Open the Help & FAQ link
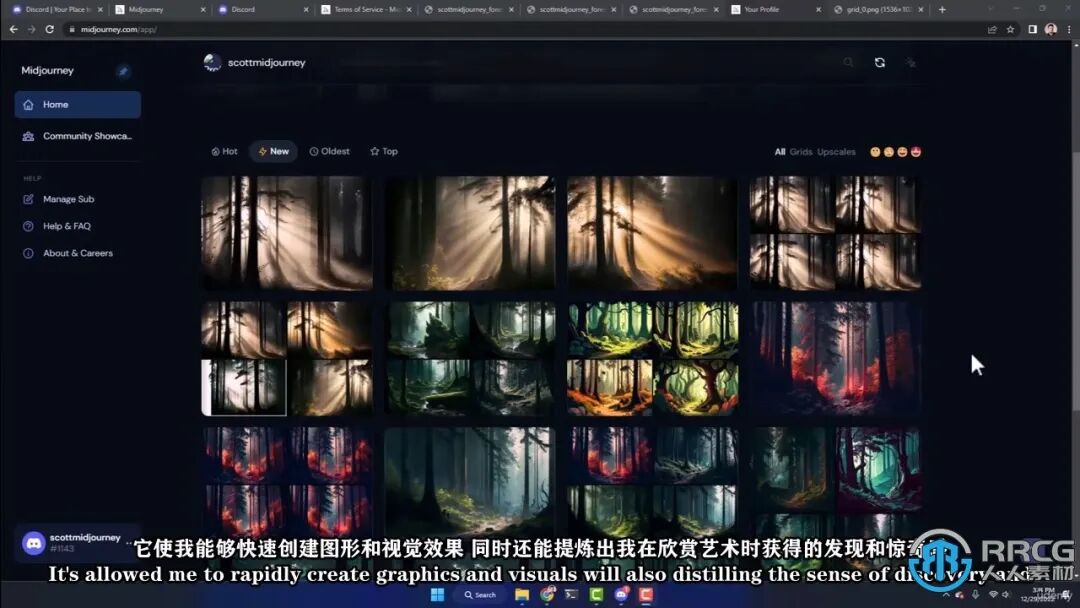 (67, 226)
